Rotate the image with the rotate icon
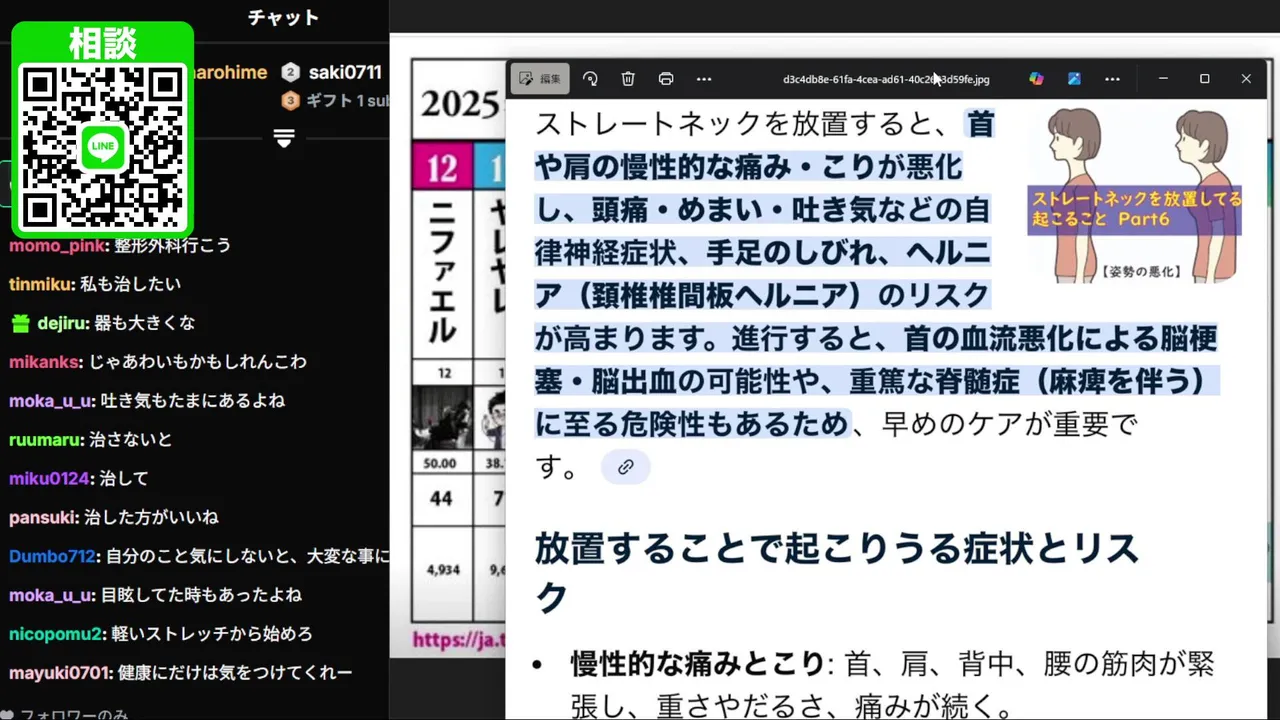This screenshot has width=1280, height=720. coord(590,79)
